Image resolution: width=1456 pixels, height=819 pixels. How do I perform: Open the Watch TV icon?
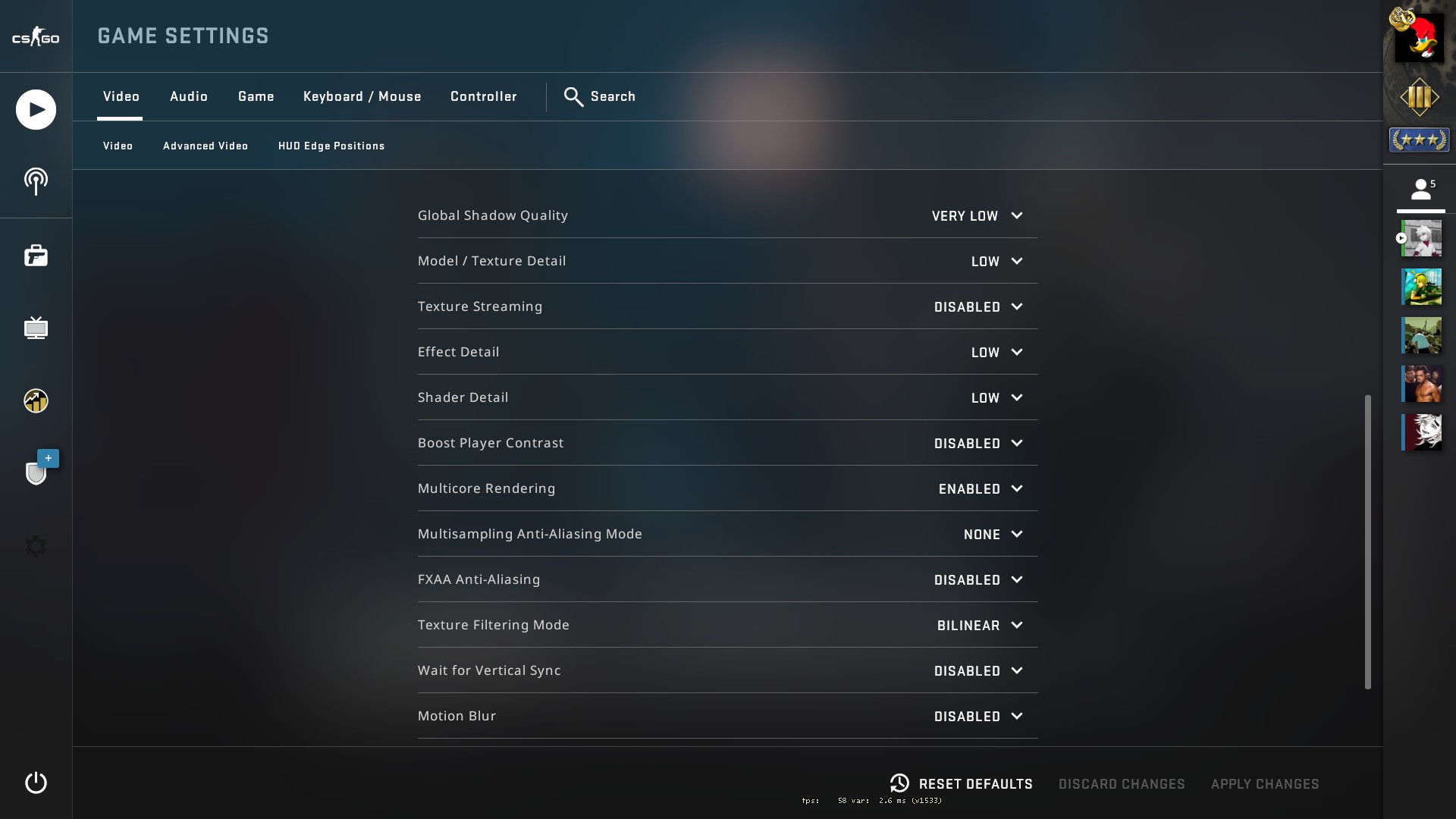click(x=36, y=328)
